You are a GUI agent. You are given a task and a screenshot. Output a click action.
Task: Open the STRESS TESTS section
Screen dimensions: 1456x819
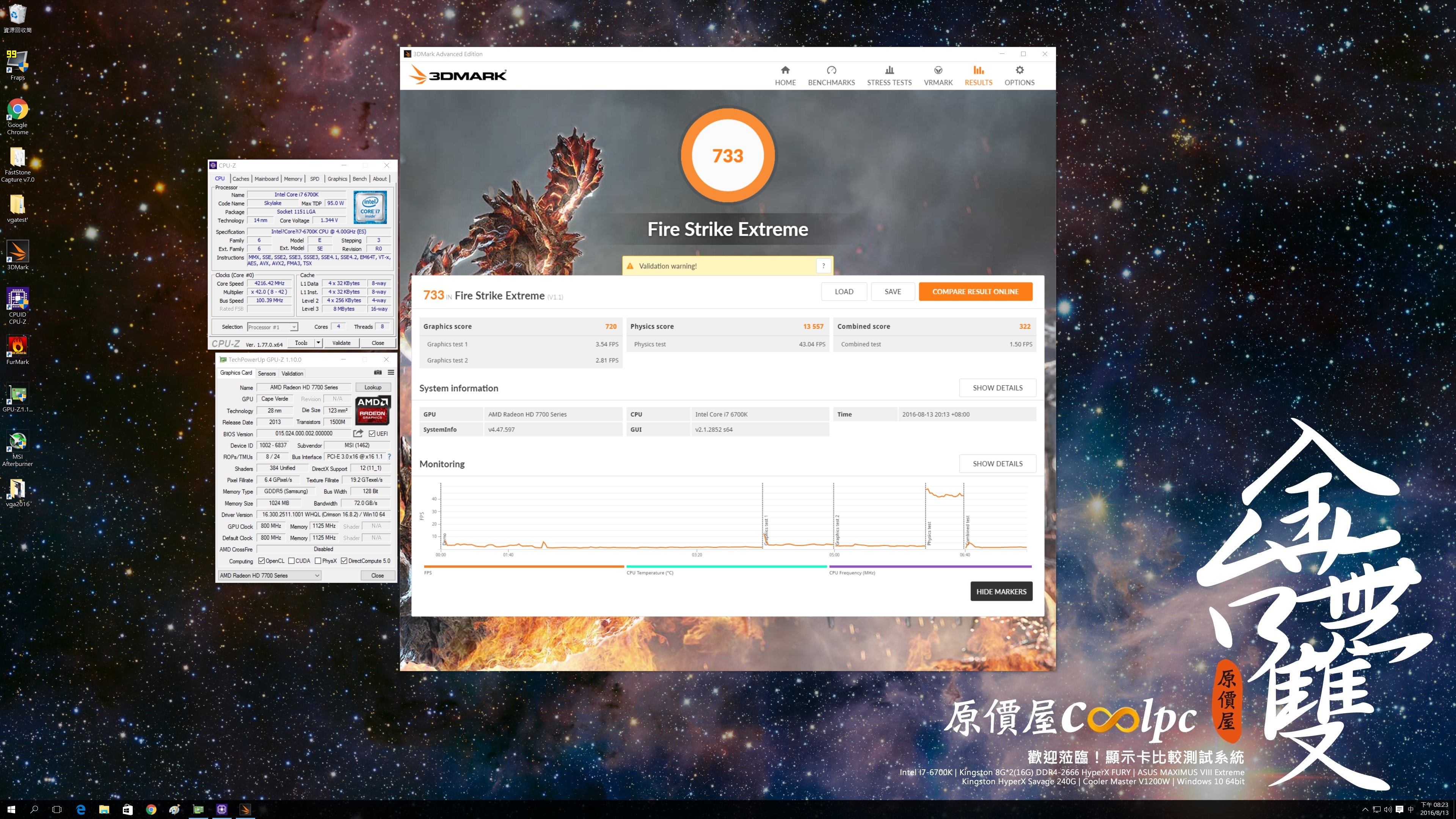889,76
